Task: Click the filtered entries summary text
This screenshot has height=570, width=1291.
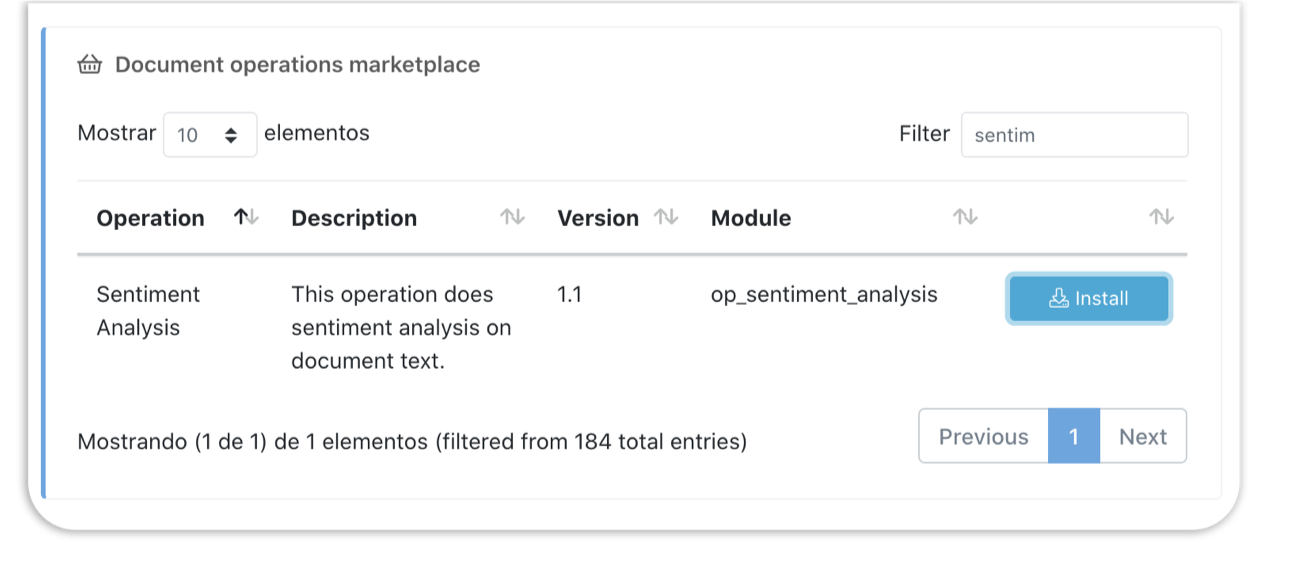Action: click(412, 441)
